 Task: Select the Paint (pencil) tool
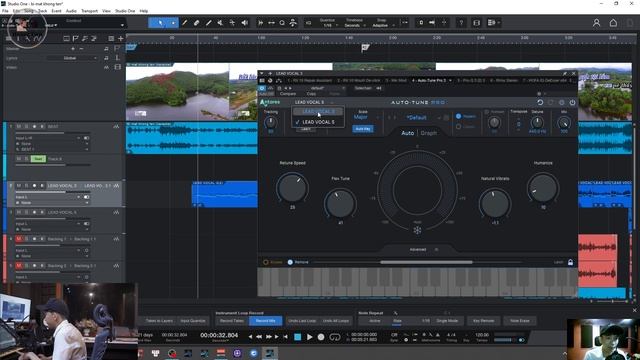184,23
